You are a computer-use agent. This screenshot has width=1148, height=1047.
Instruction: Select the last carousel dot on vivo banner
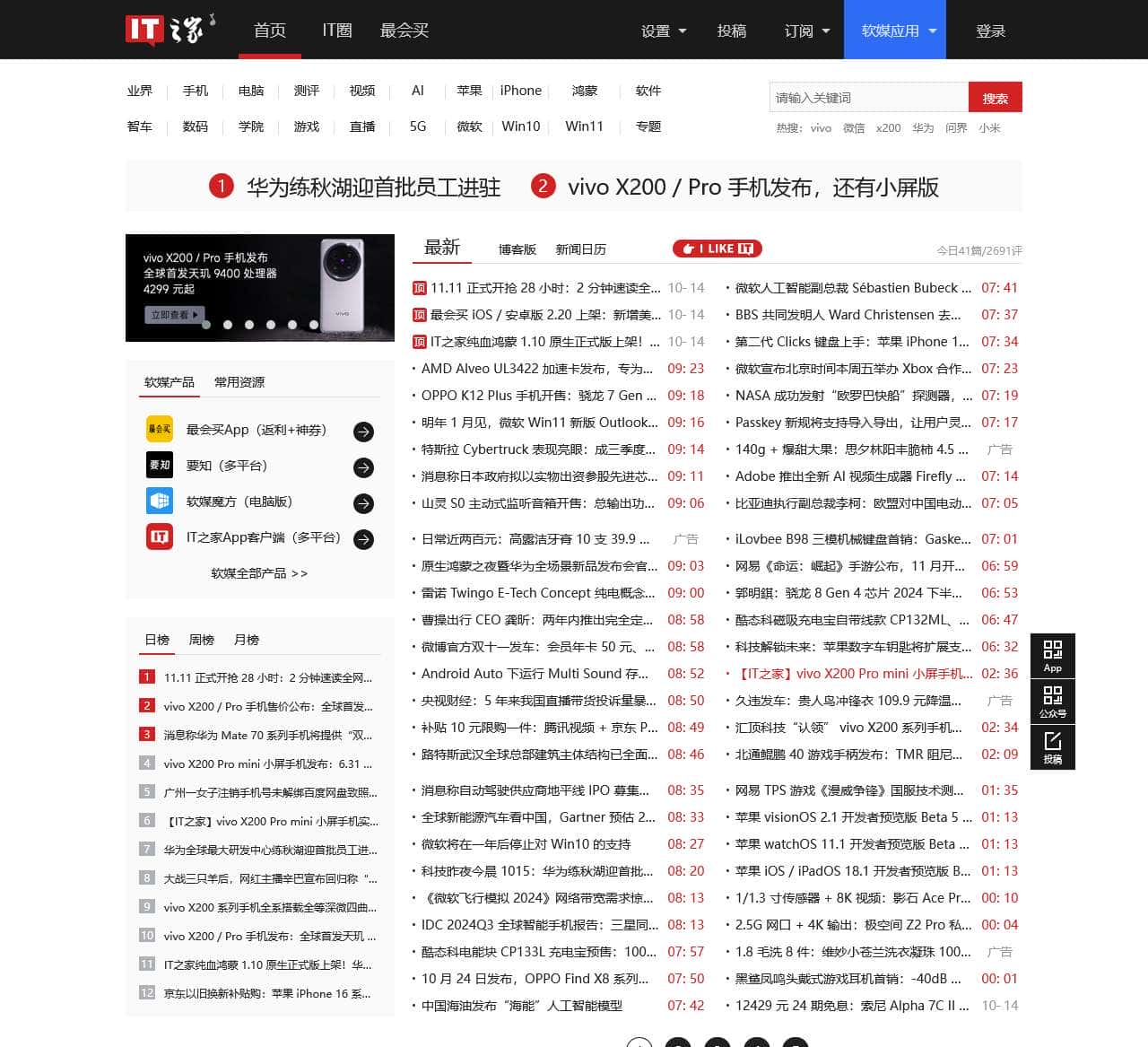pos(314,325)
